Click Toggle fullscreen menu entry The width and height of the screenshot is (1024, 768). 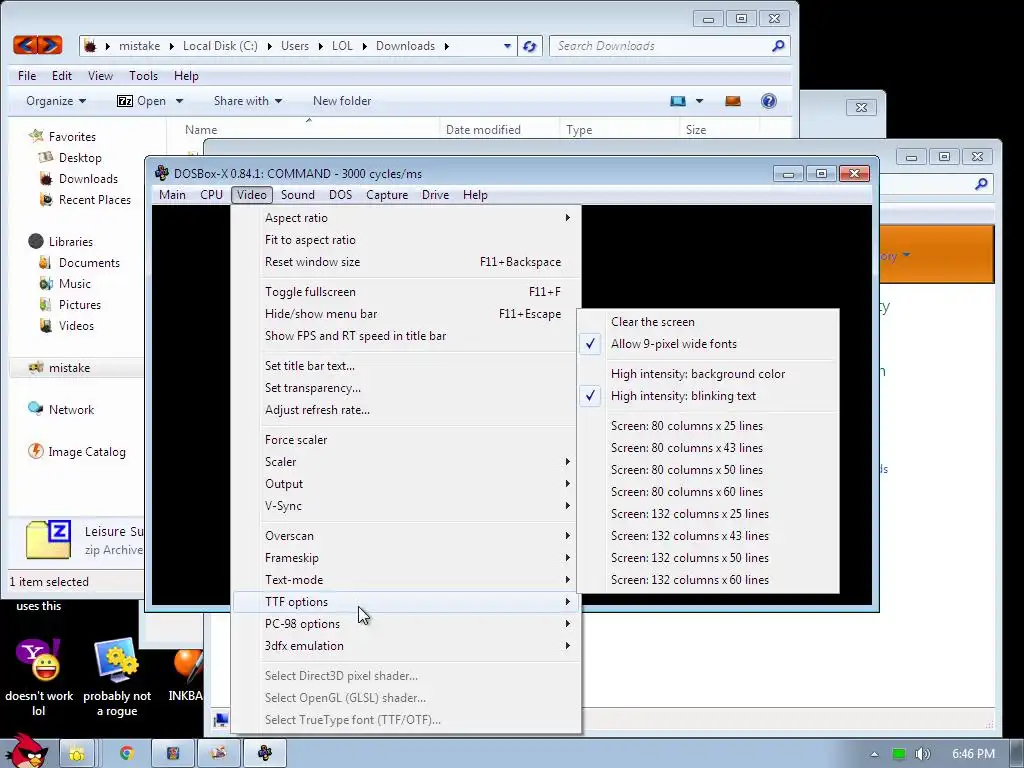pos(406,292)
